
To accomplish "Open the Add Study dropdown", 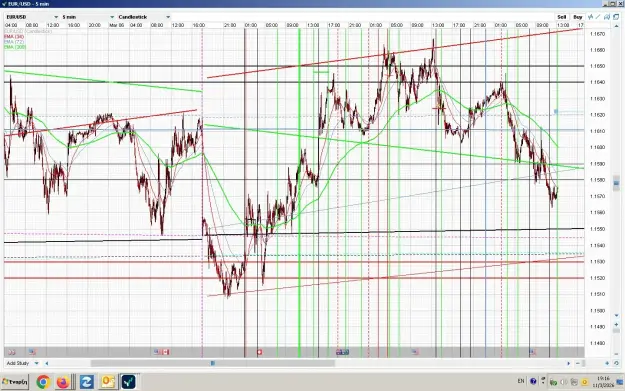I will (x=22, y=363).
